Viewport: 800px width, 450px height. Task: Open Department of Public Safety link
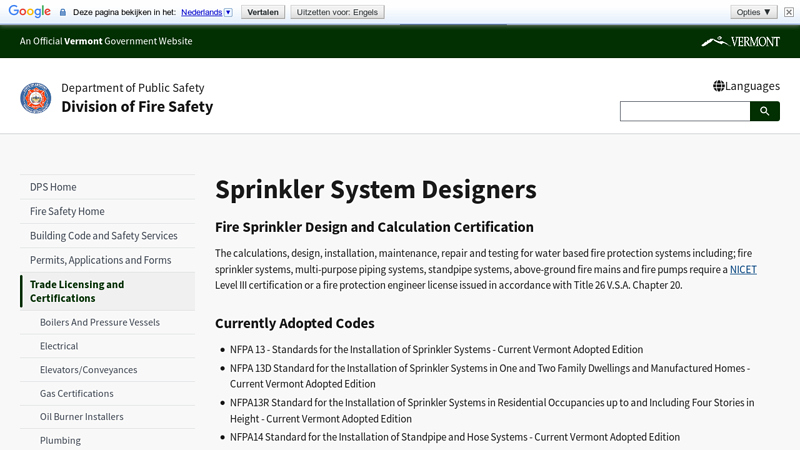(x=133, y=88)
